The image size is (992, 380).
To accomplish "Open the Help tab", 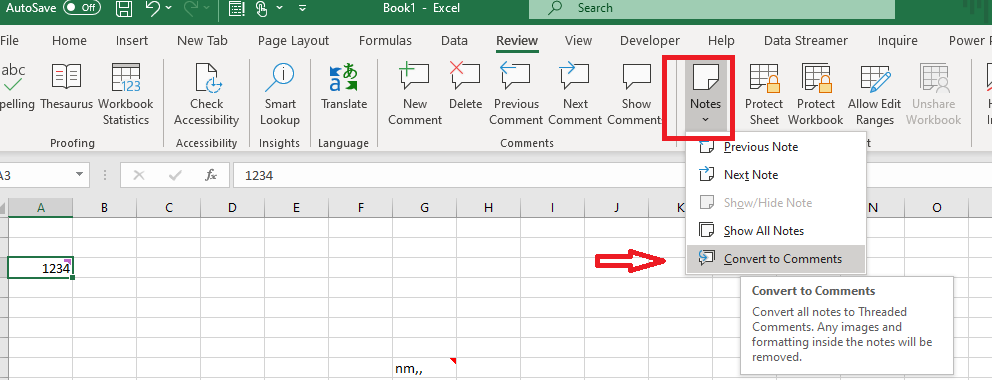I will [721, 40].
